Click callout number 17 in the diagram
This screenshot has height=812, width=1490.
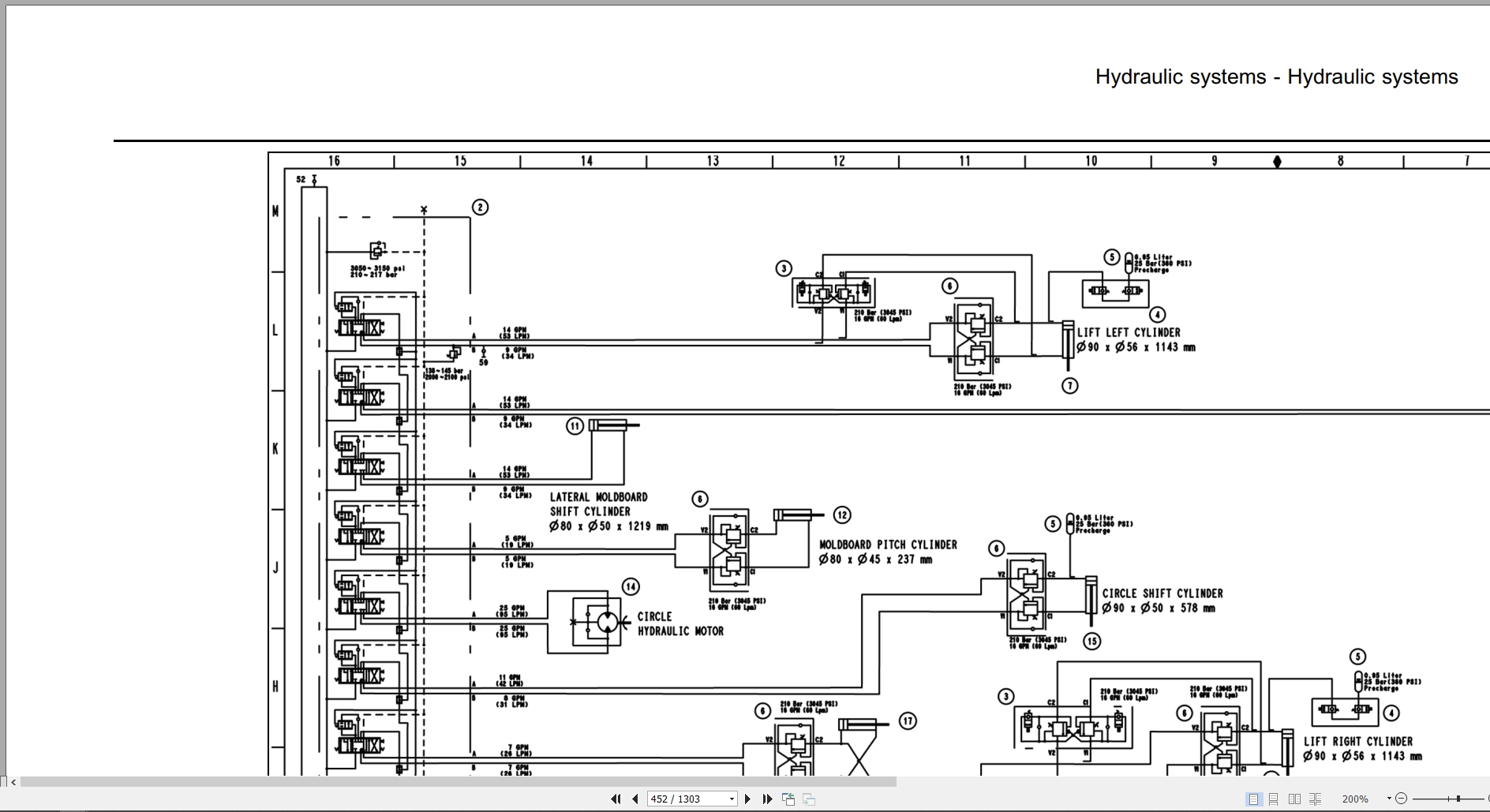[x=908, y=720]
